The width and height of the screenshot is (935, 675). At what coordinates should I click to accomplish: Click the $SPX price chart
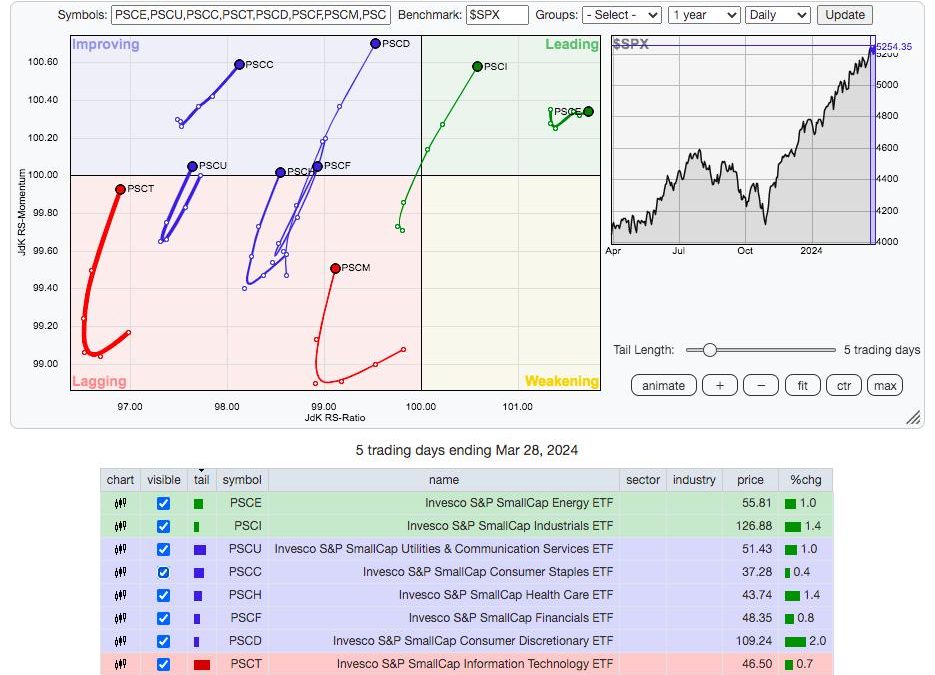(x=743, y=140)
